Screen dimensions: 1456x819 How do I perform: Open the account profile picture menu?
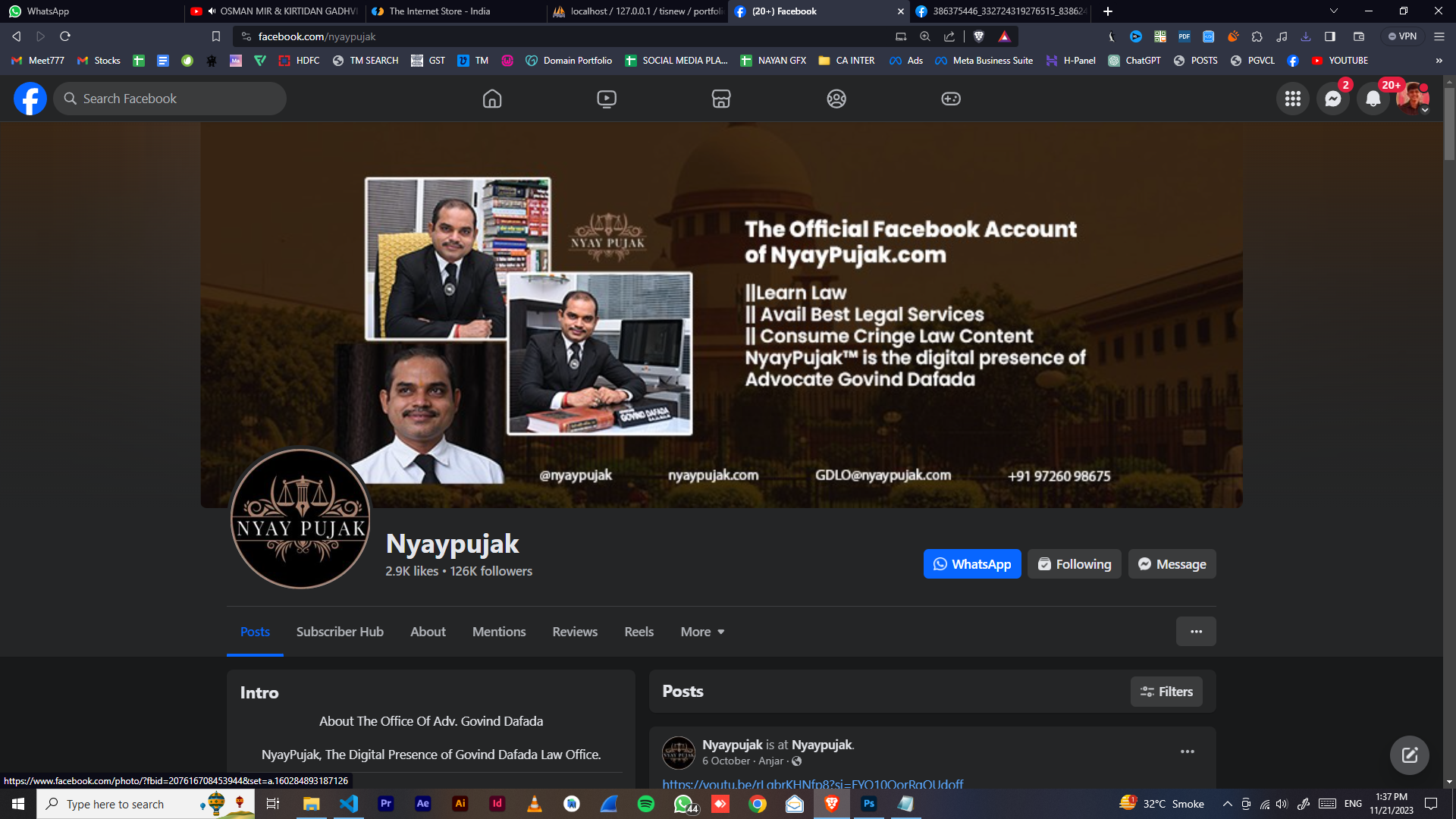coord(1413,99)
